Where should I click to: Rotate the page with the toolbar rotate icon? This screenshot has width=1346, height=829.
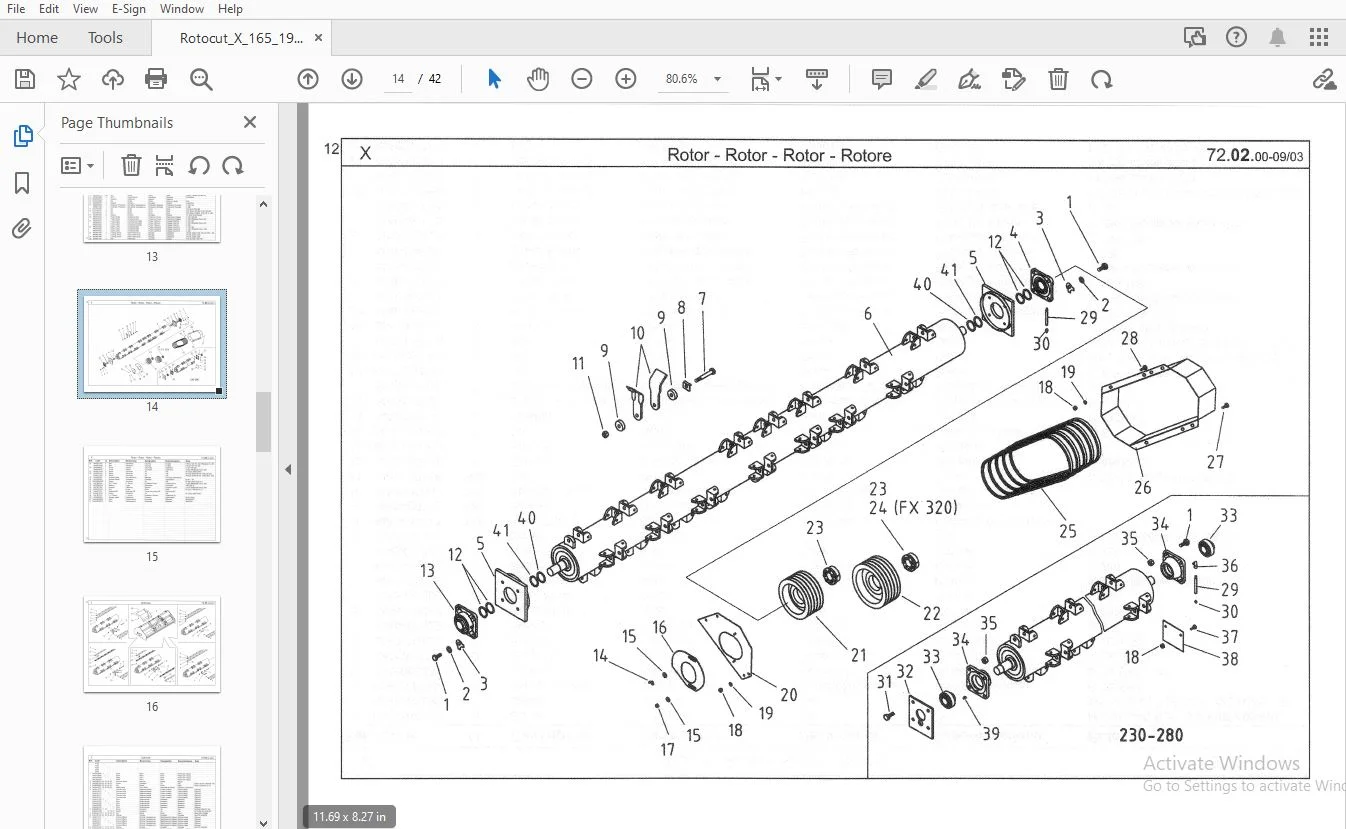point(1102,79)
